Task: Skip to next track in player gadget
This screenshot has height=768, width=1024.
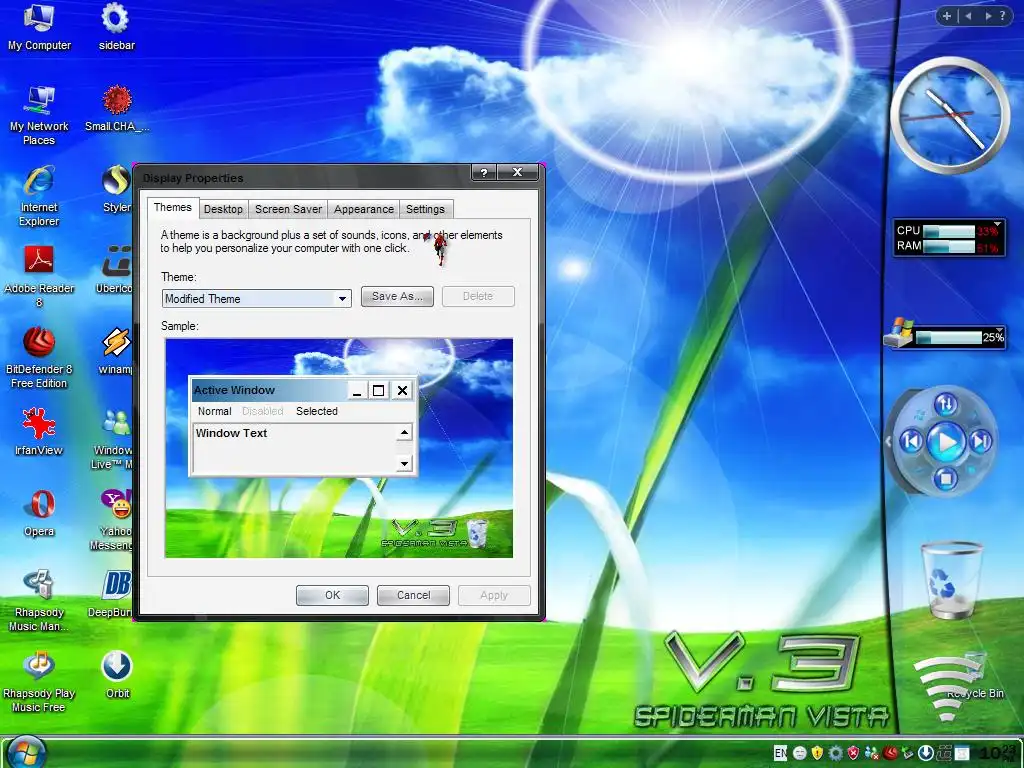Action: click(980, 441)
